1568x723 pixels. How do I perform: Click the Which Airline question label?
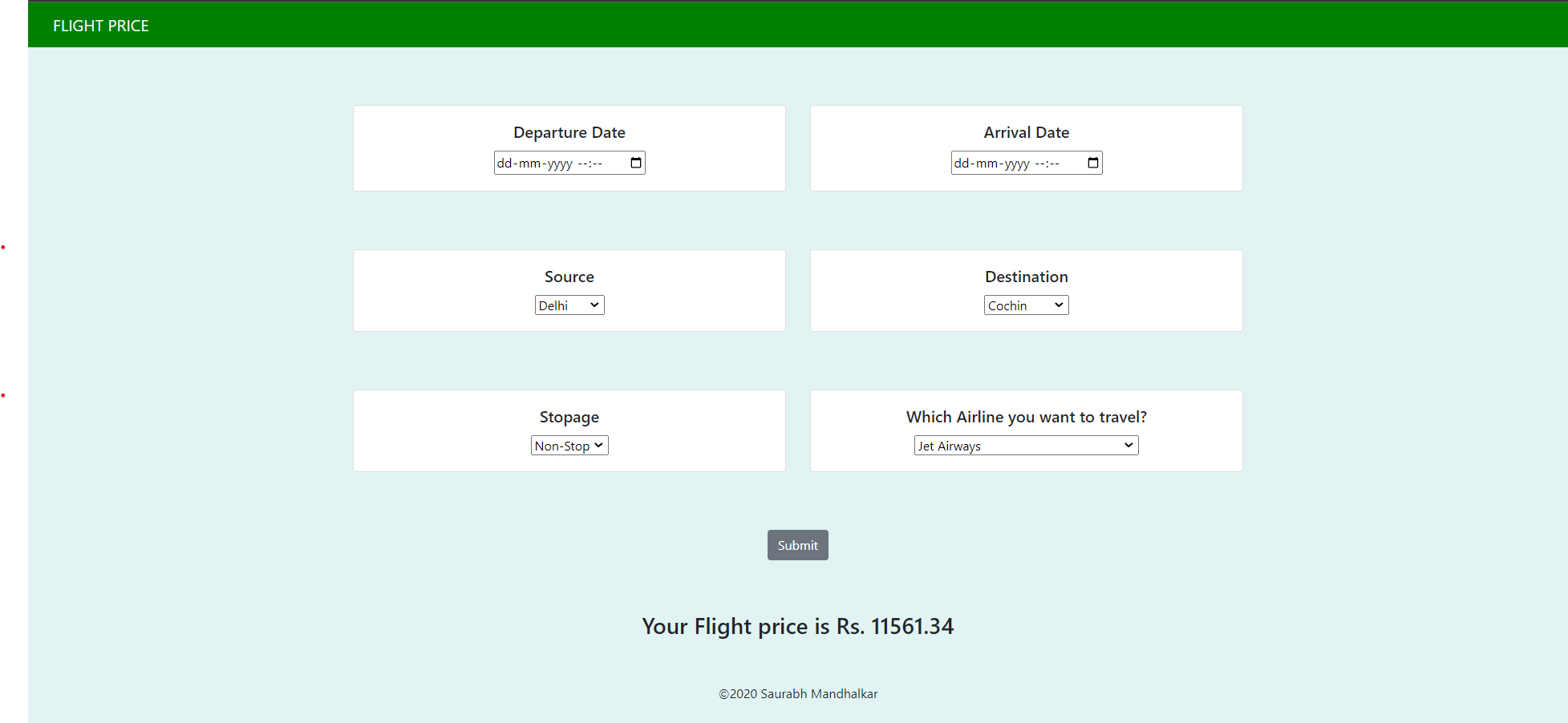click(x=1027, y=416)
